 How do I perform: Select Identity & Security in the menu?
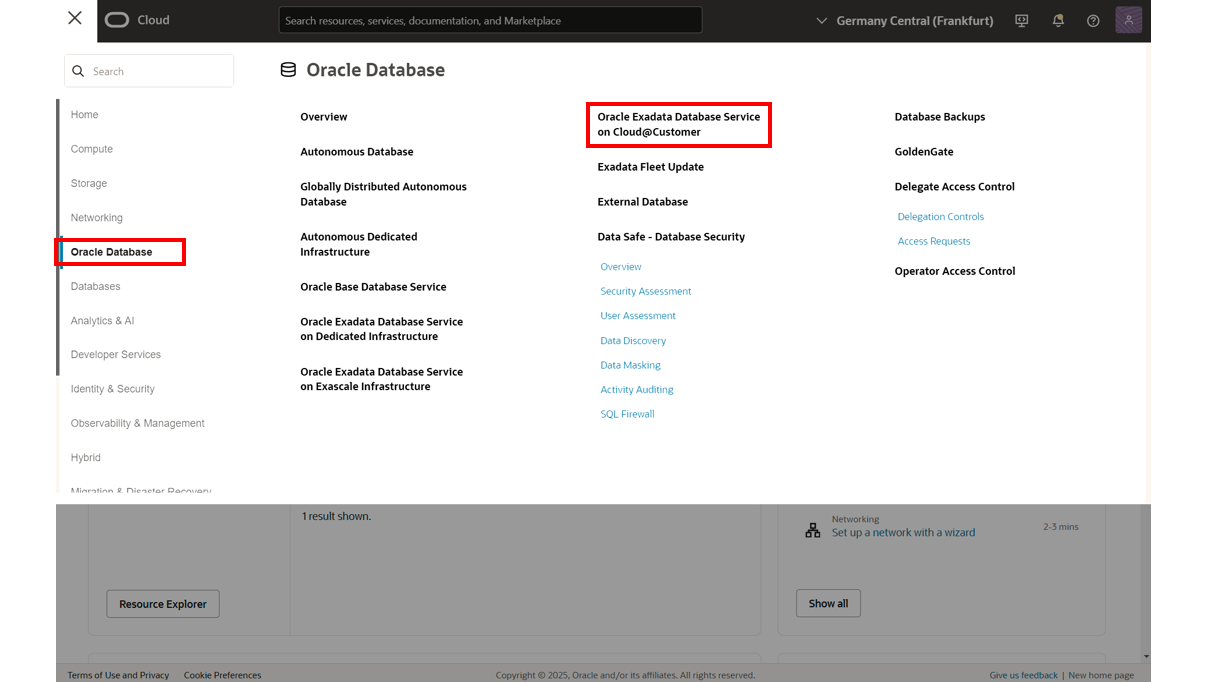click(113, 389)
